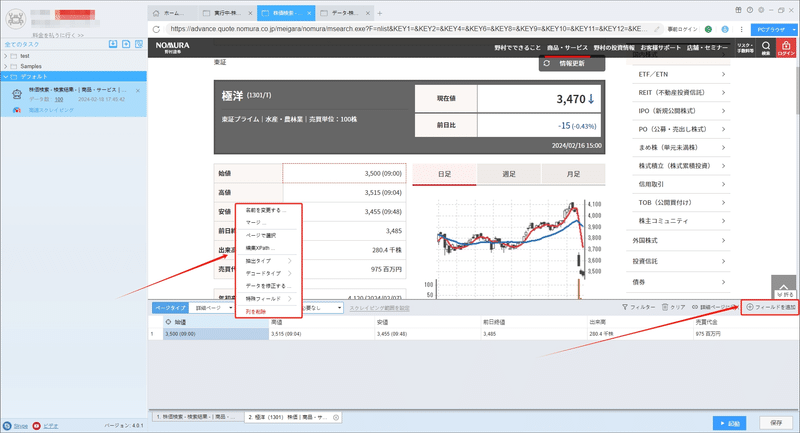The width and height of the screenshot is (800, 433).
Task: Choose 列を削除 in context menu
Action: tap(256, 312)
